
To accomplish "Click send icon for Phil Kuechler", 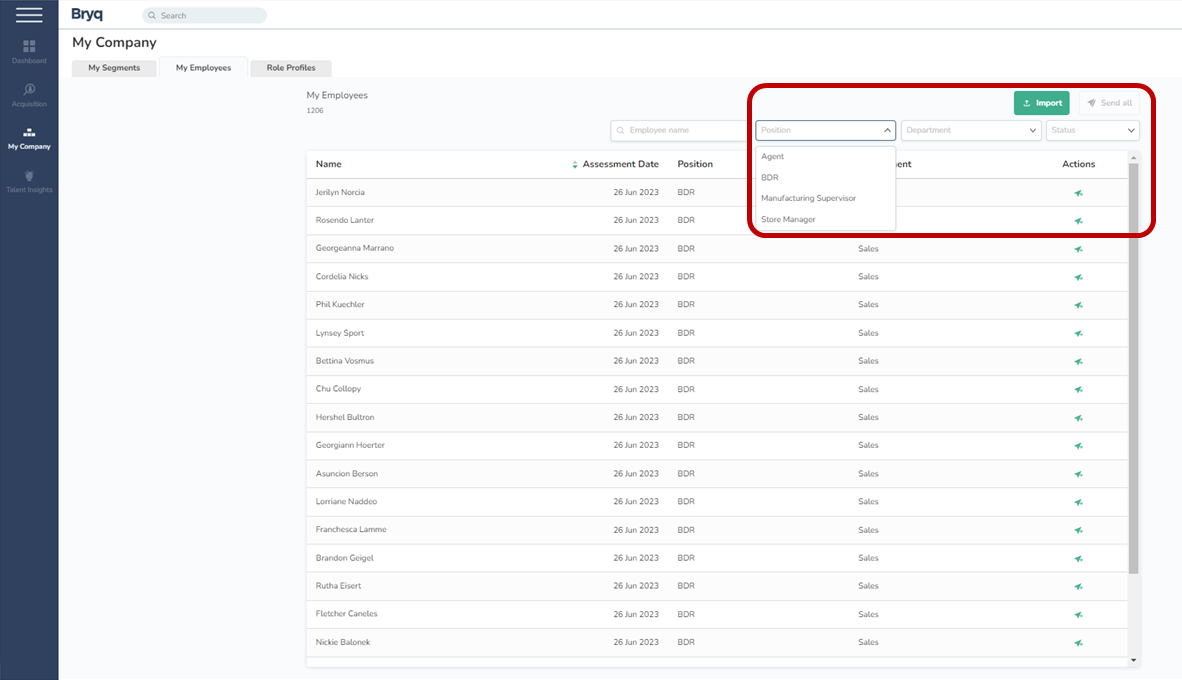I will pyautogui.click(x=1078, y=305).
